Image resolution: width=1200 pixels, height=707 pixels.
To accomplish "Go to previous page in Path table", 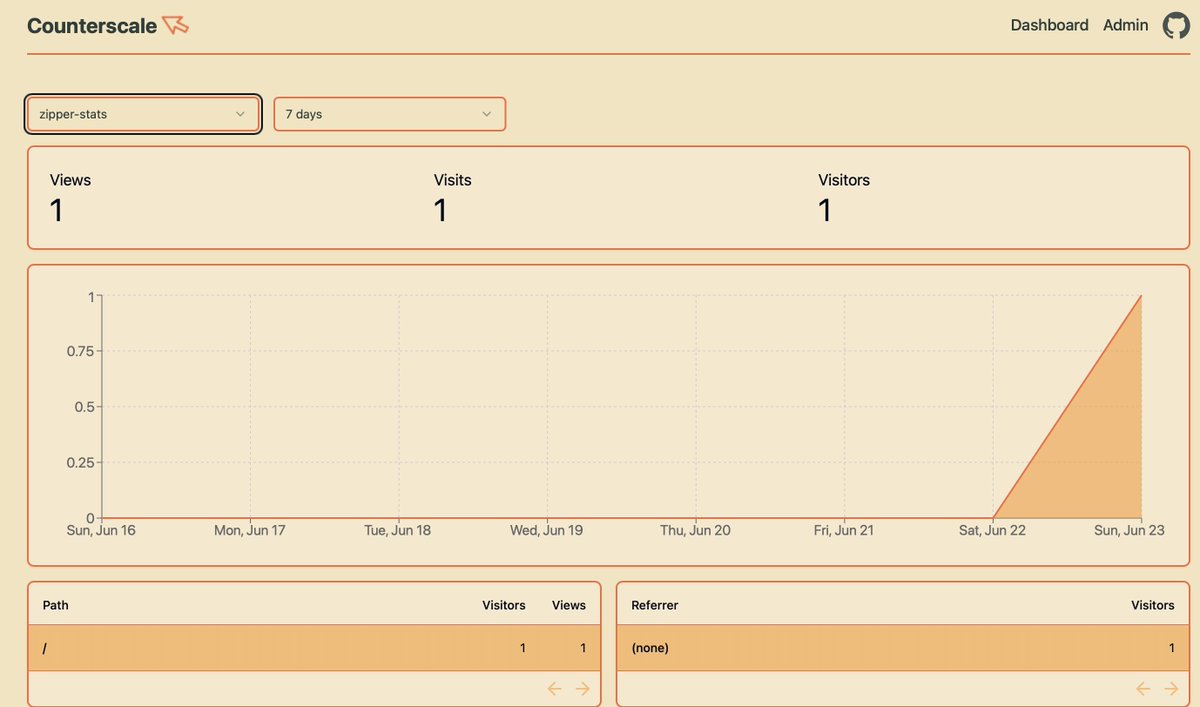I will coord(555,688).
